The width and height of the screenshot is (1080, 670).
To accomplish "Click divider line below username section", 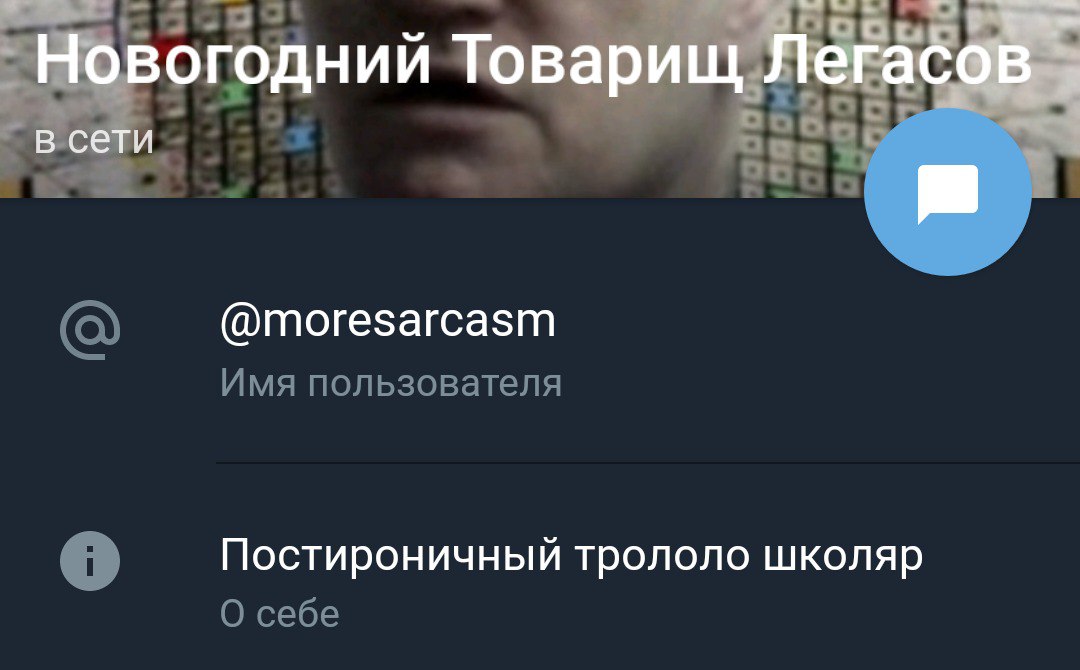I will point(648,463).
